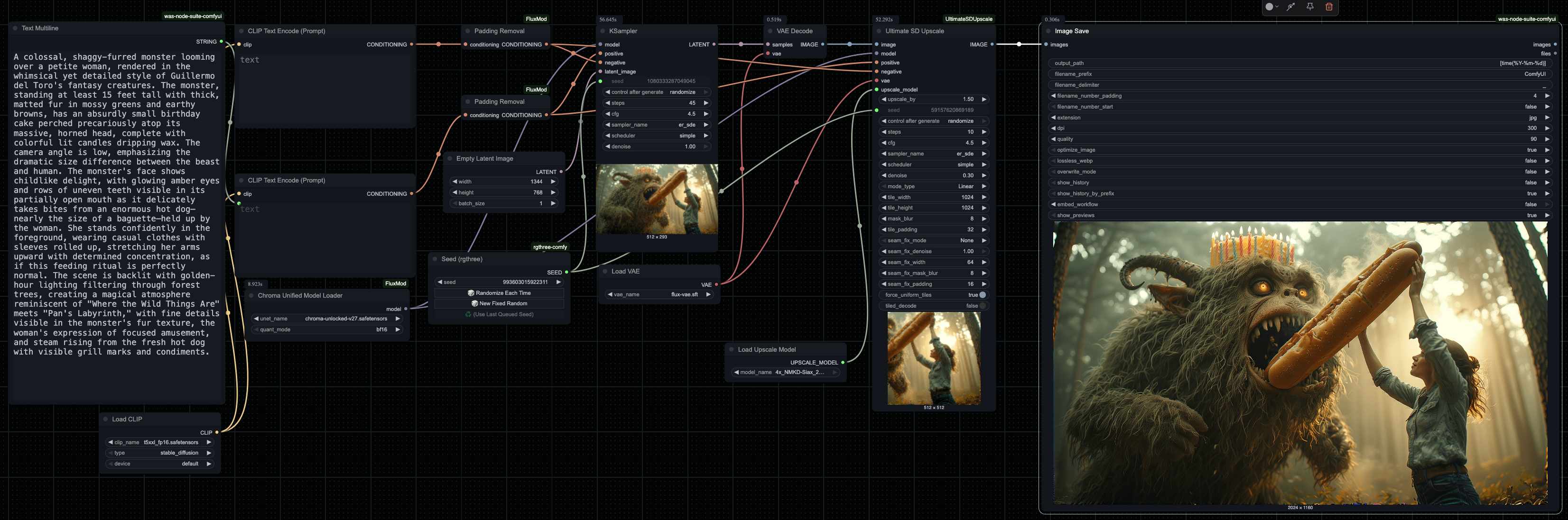Collapse the Load Upscale Model node dot
The image size is (1568, 520).
pos(732,350)
